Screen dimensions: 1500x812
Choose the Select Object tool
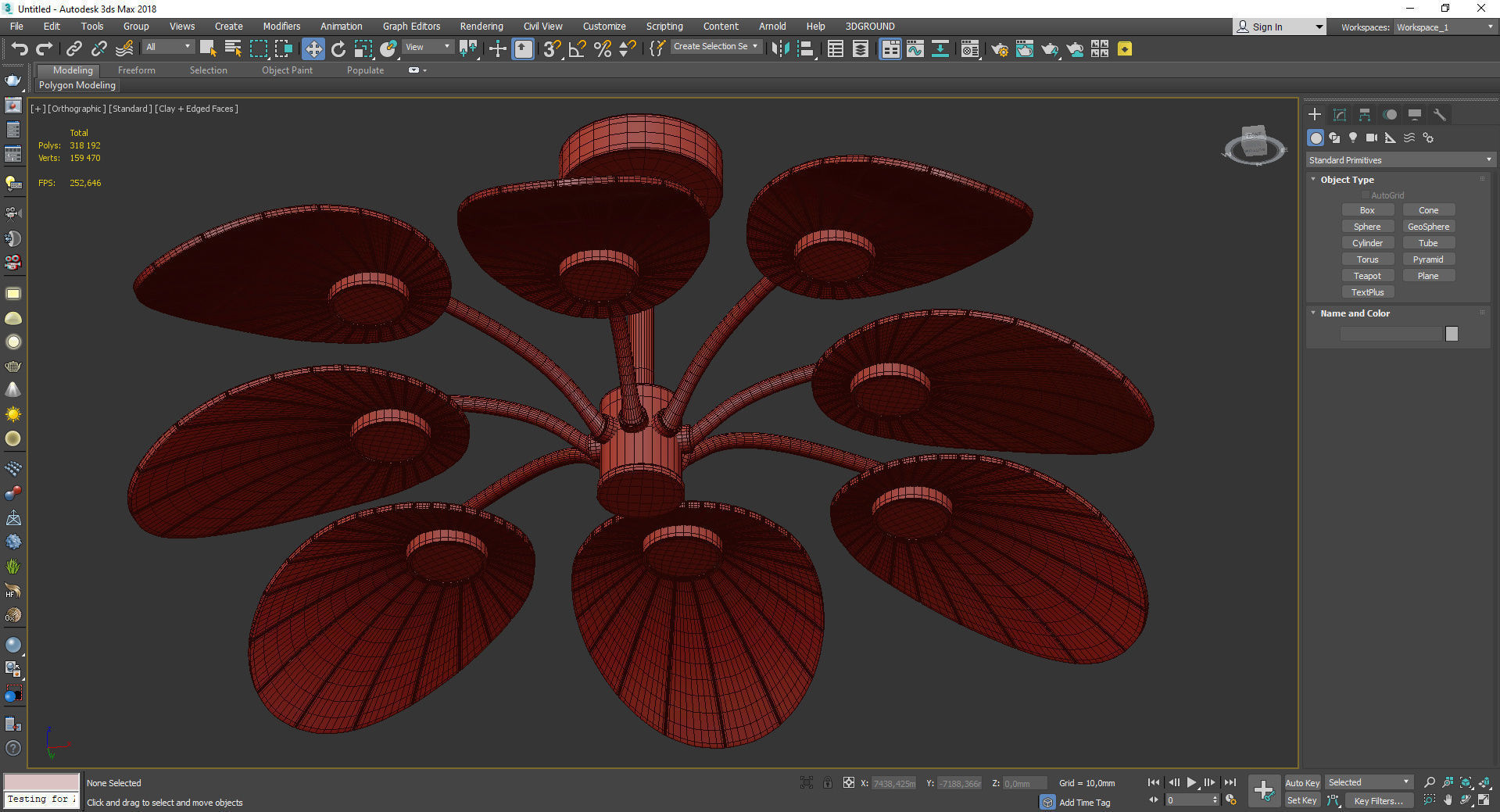pos(208,49)
